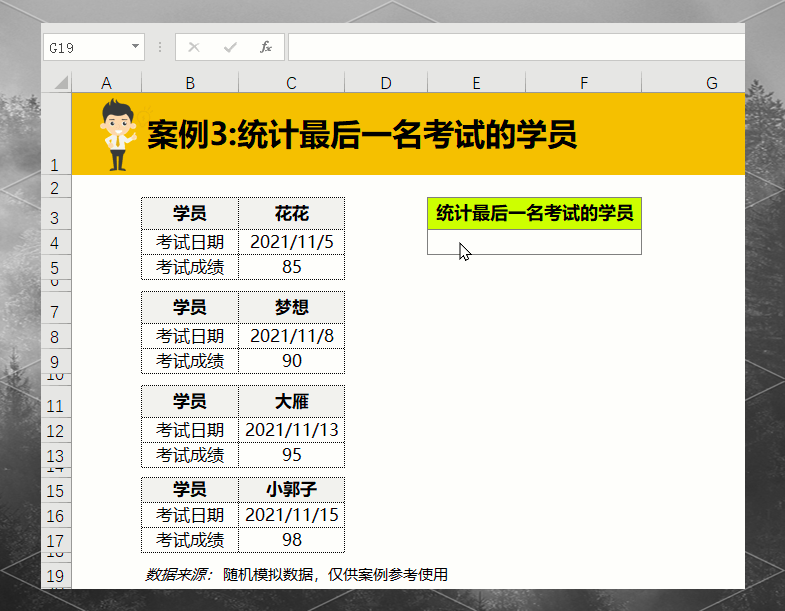Click the formula bar options dots handle
The height and width of the screenshot is (611, 785).
point(160,47)
